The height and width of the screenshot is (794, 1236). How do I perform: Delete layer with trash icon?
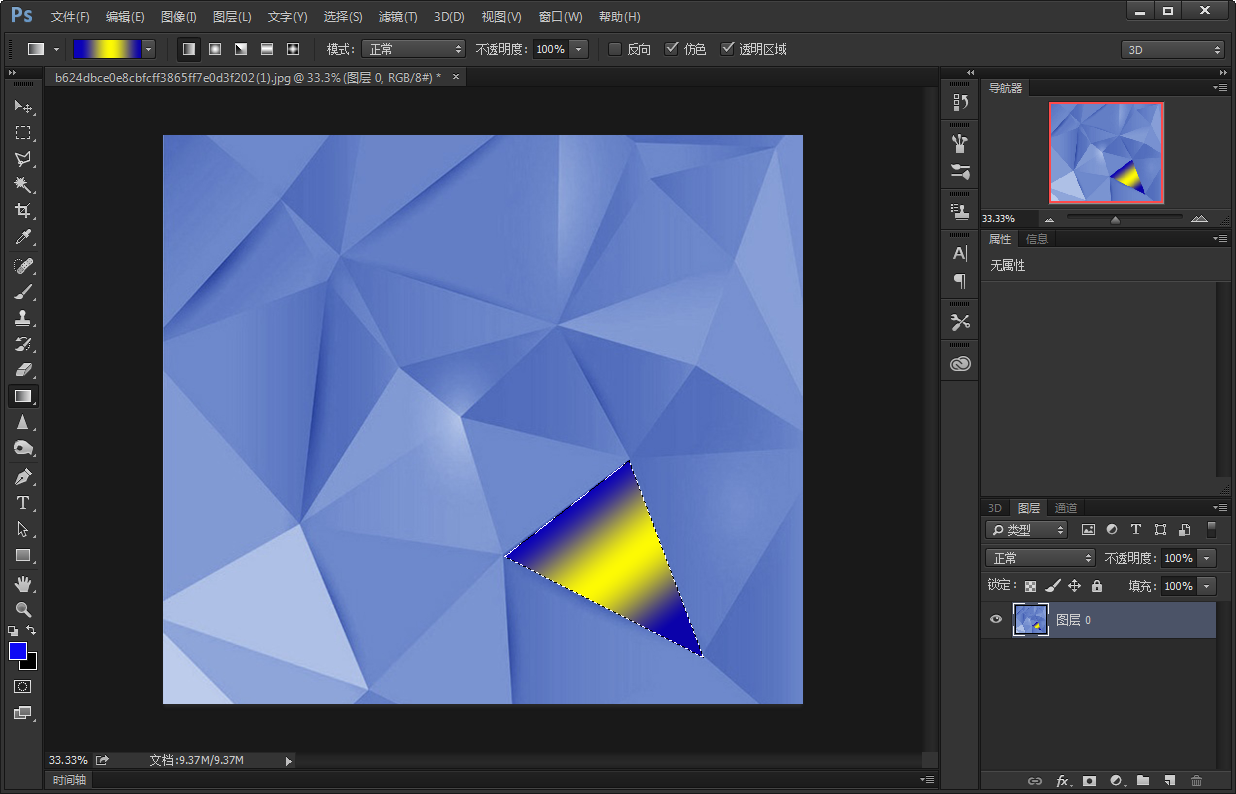pyautogui.click(x=1196, y=780)
